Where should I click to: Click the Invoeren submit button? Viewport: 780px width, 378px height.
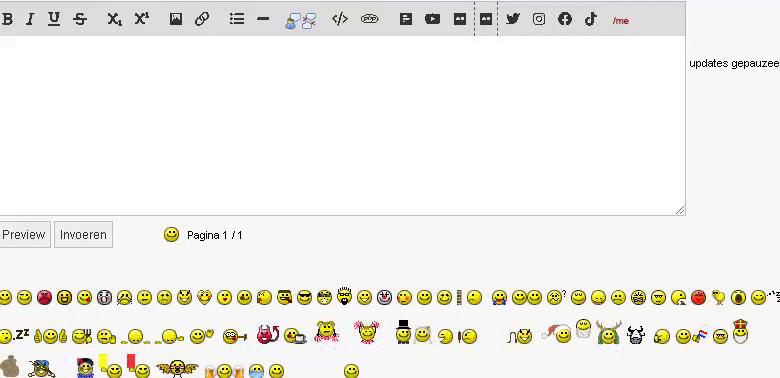(x=83, y=234)
